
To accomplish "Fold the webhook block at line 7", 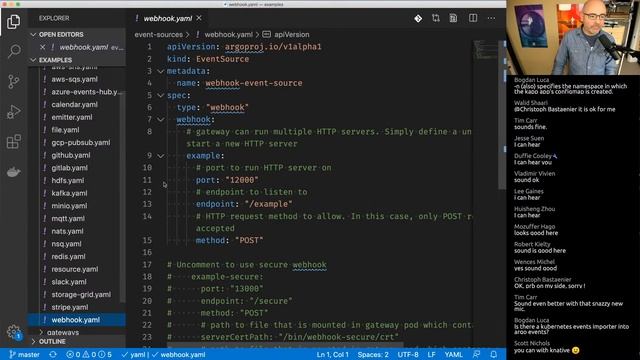I will coord(160,120).
